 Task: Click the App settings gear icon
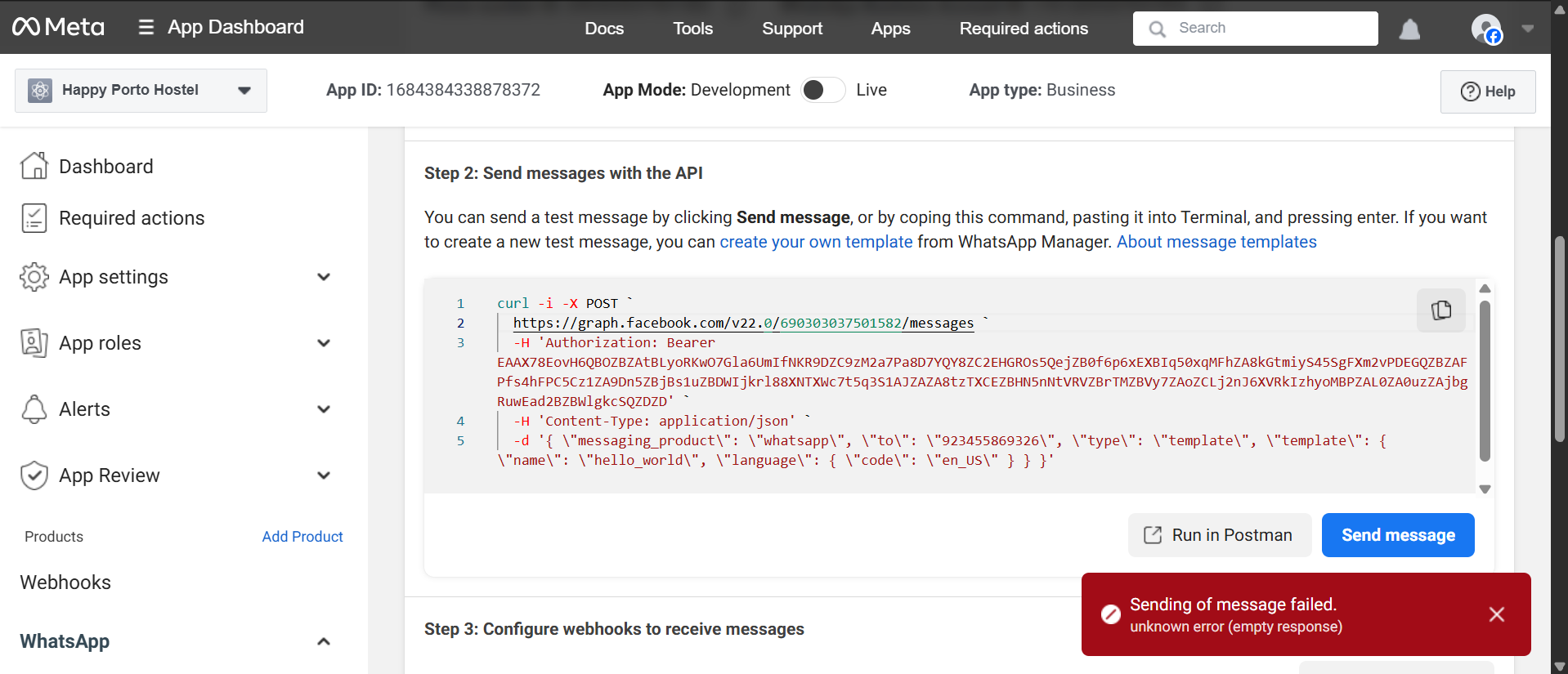tap(34, 277)
